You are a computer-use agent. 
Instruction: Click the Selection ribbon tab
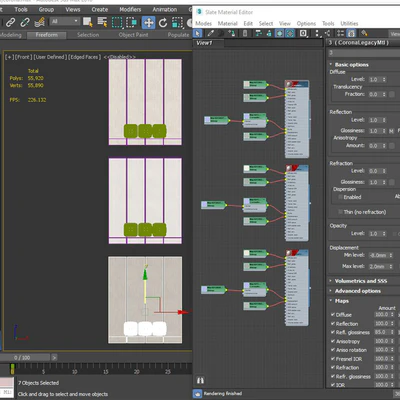[88, 35]
